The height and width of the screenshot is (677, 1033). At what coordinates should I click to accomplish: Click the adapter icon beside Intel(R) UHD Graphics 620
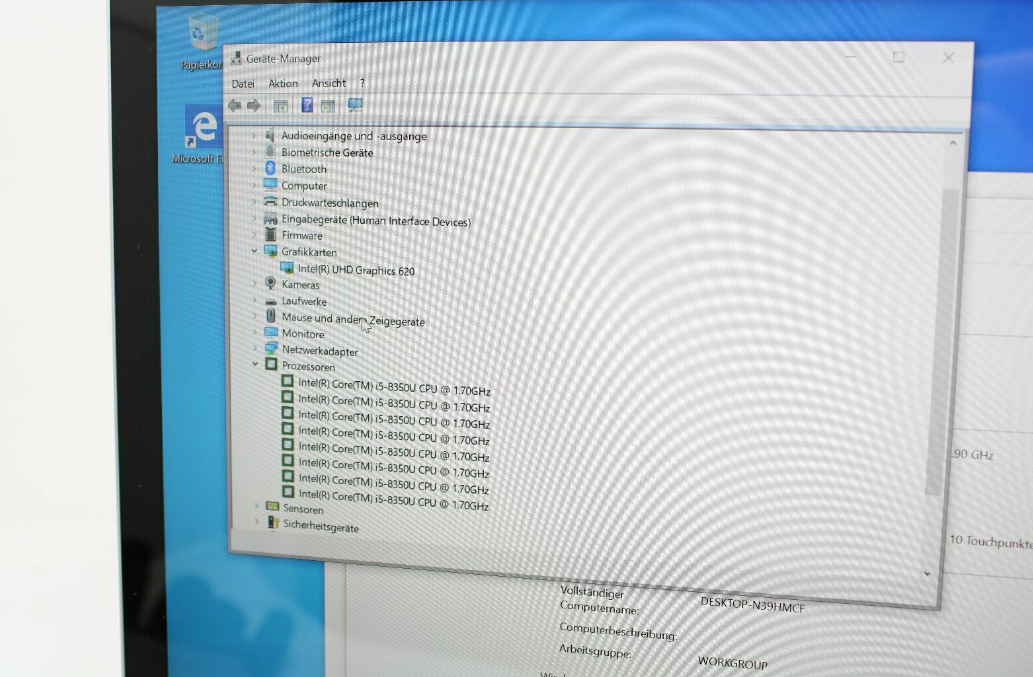(x=287, y=268)
